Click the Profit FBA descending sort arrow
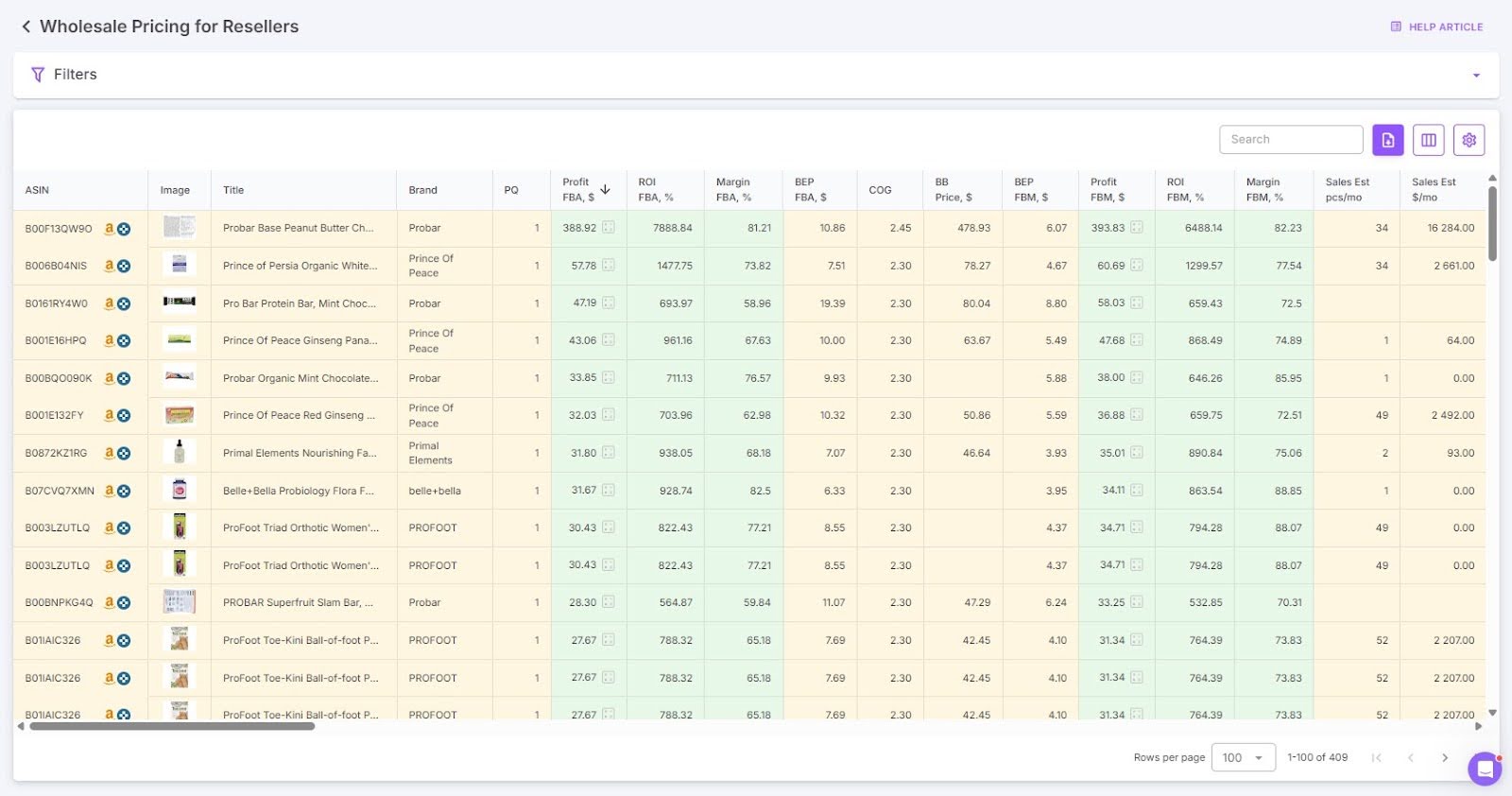Viewport: 1512px width, 796px height. (605, 190)
